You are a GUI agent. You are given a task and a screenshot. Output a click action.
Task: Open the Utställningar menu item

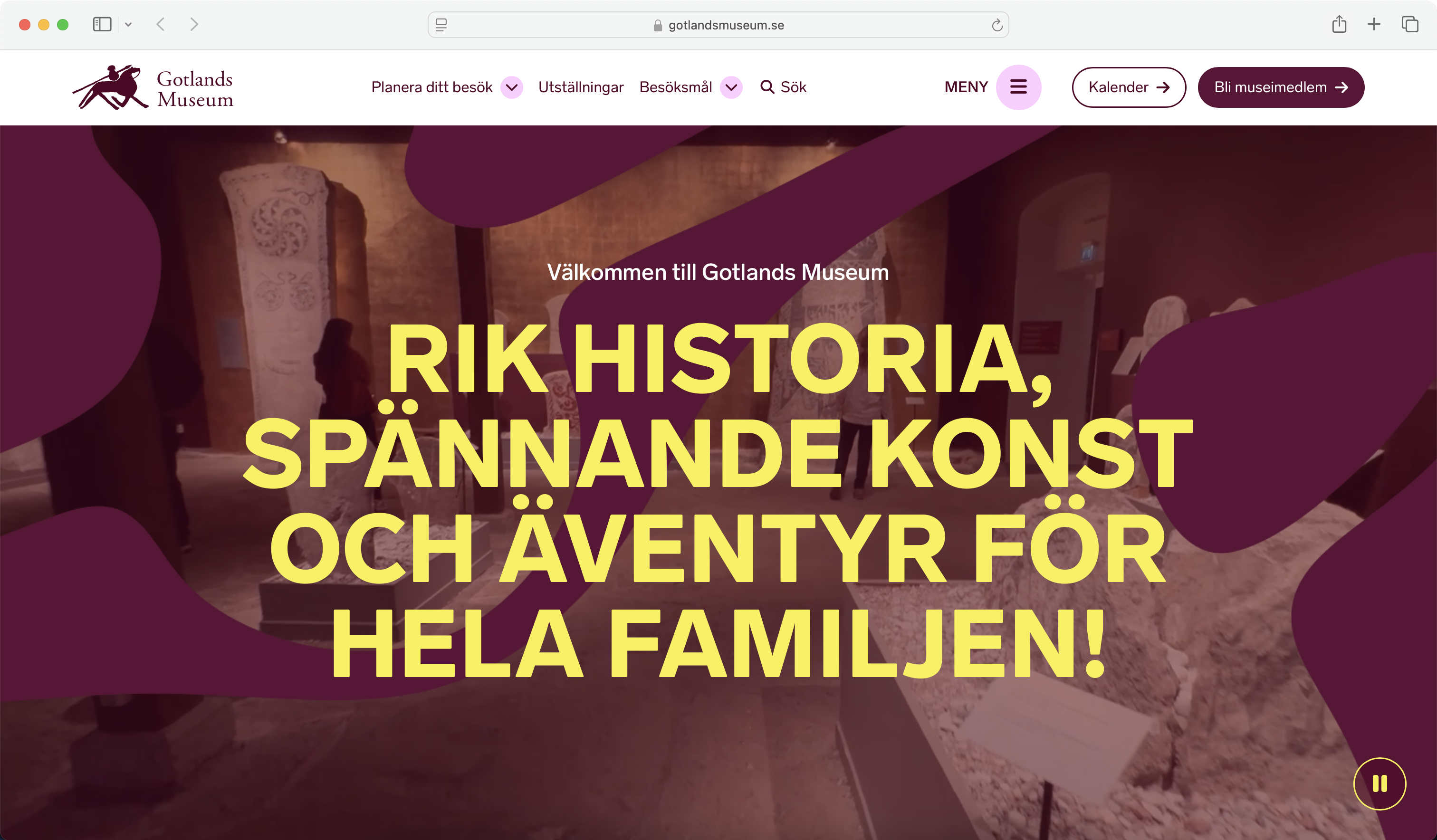point(581,87)
